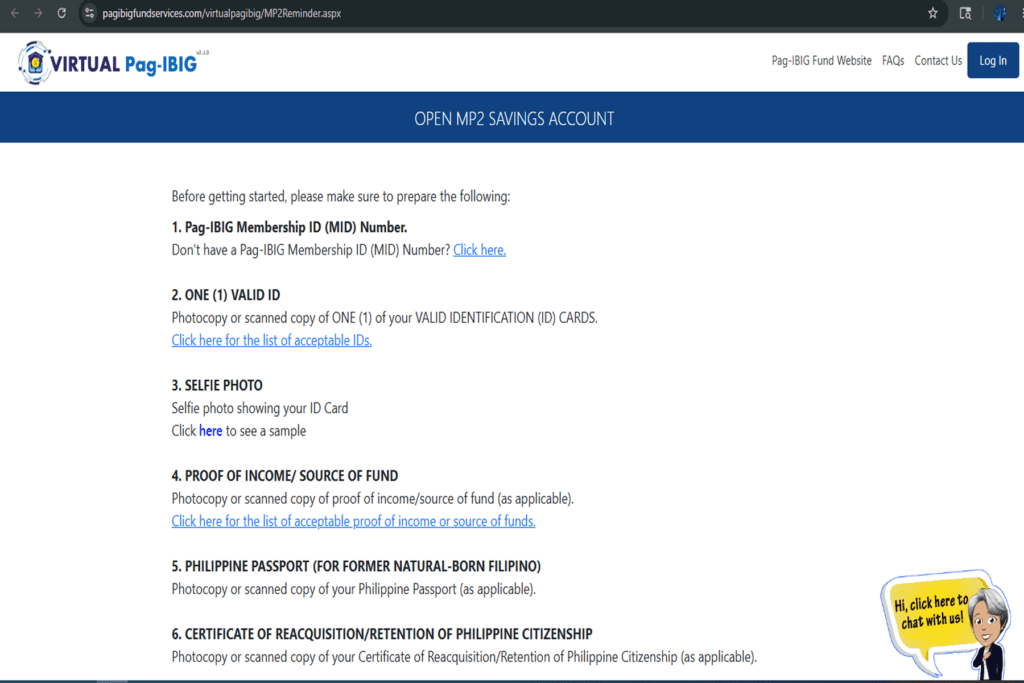Click heading '6. CERTIFICATE OF REACQUISITION/RETENTION OF PHILIPPINE CITIZENSHIP'

pos(382,634)
